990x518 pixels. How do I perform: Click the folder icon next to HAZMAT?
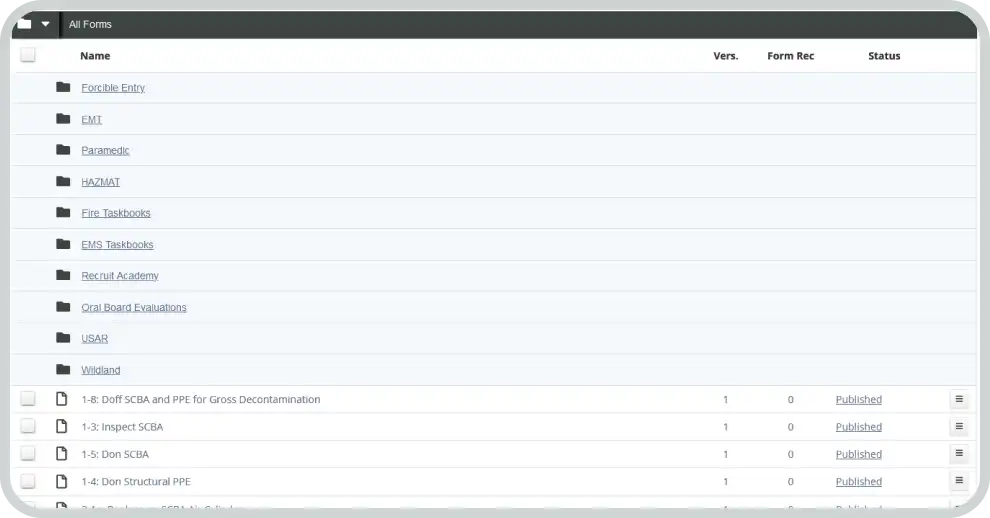(63, 181)
